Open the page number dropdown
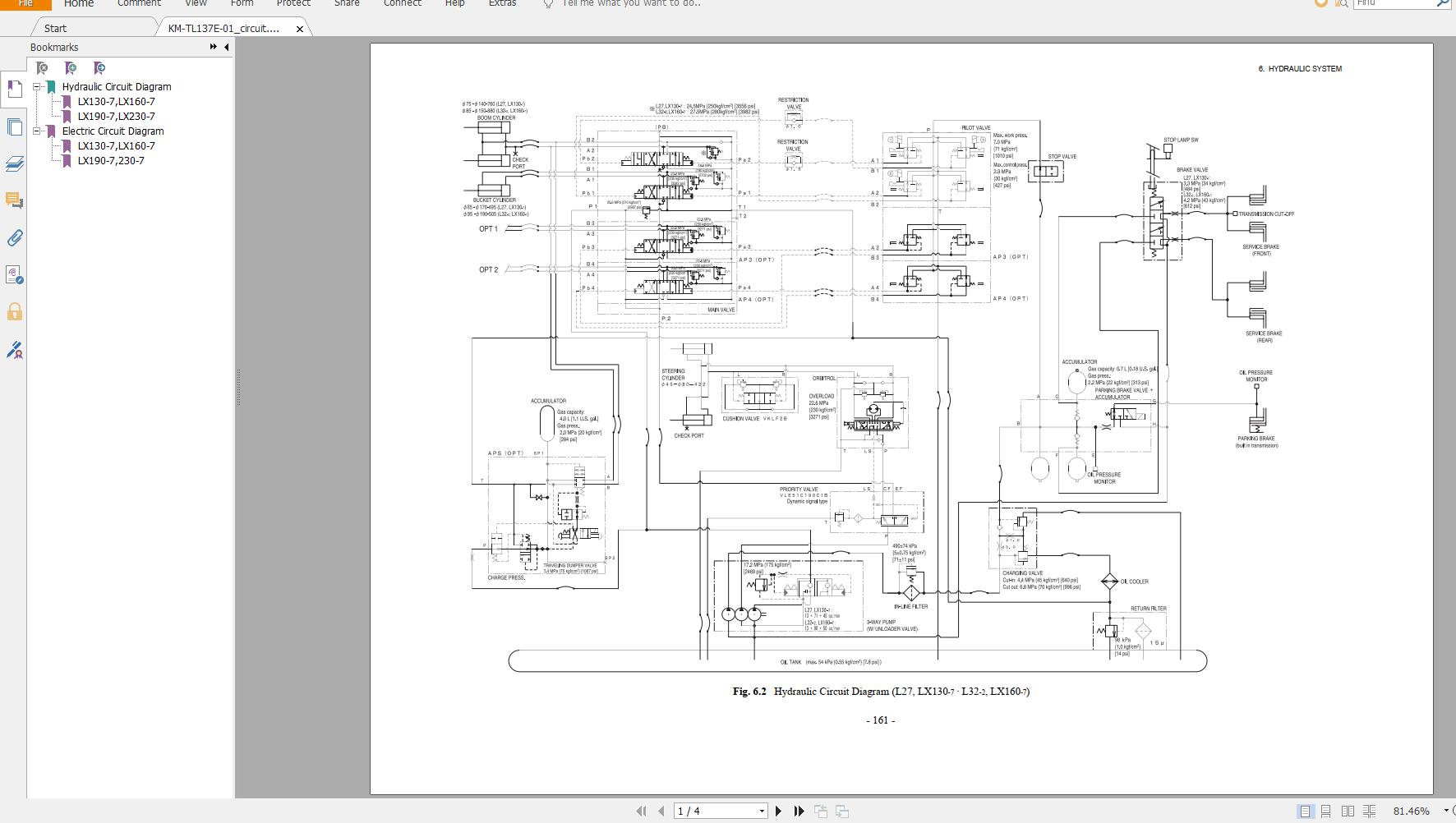This screenshot has height=823, width=1456. tap(762, 812)
